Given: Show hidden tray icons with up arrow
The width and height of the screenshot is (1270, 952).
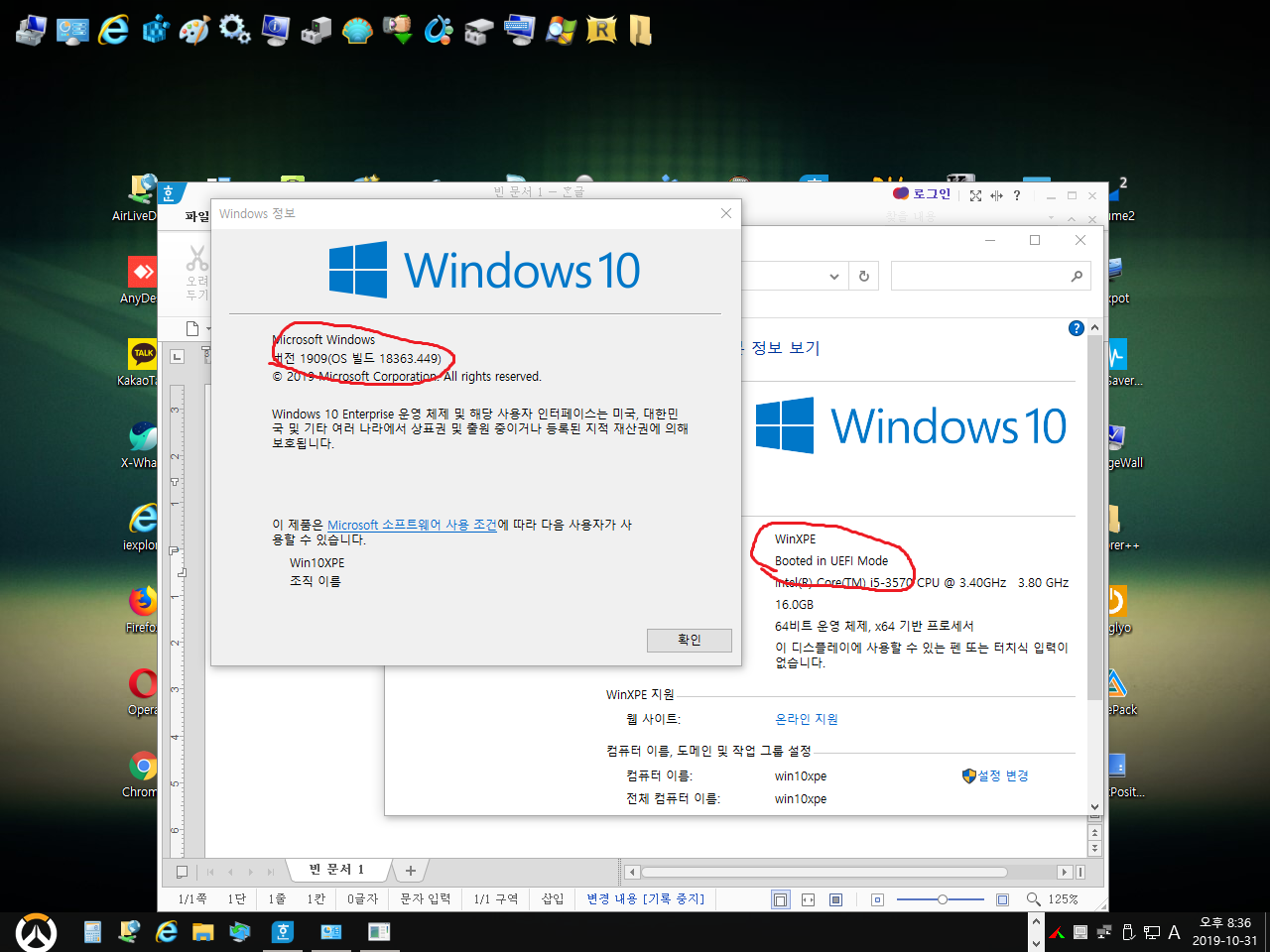Looking at the screenshot, I should tap(1036, 921).
